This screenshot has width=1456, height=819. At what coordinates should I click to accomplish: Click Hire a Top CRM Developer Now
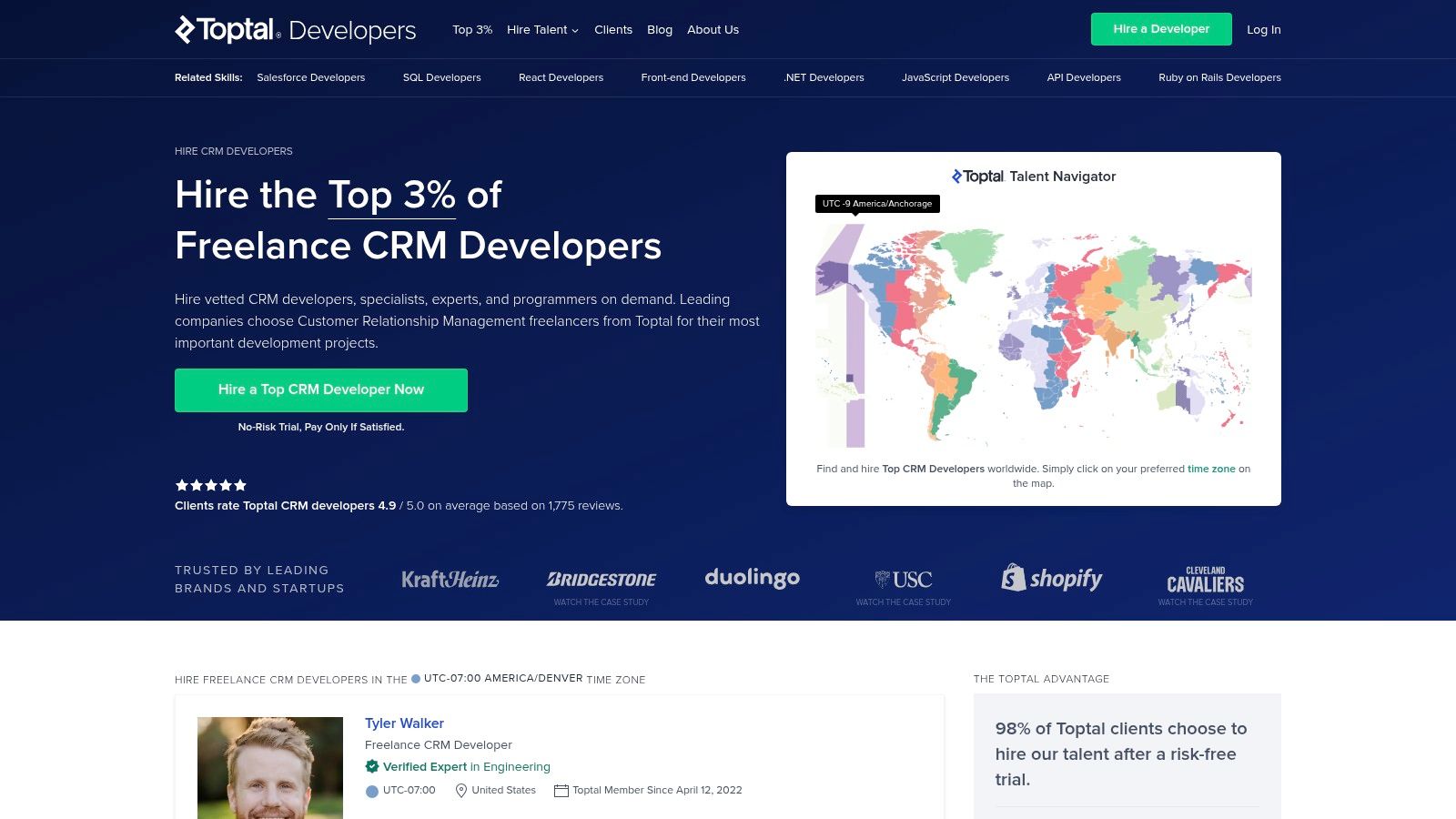pyautogui.click(x=320, y=389)
